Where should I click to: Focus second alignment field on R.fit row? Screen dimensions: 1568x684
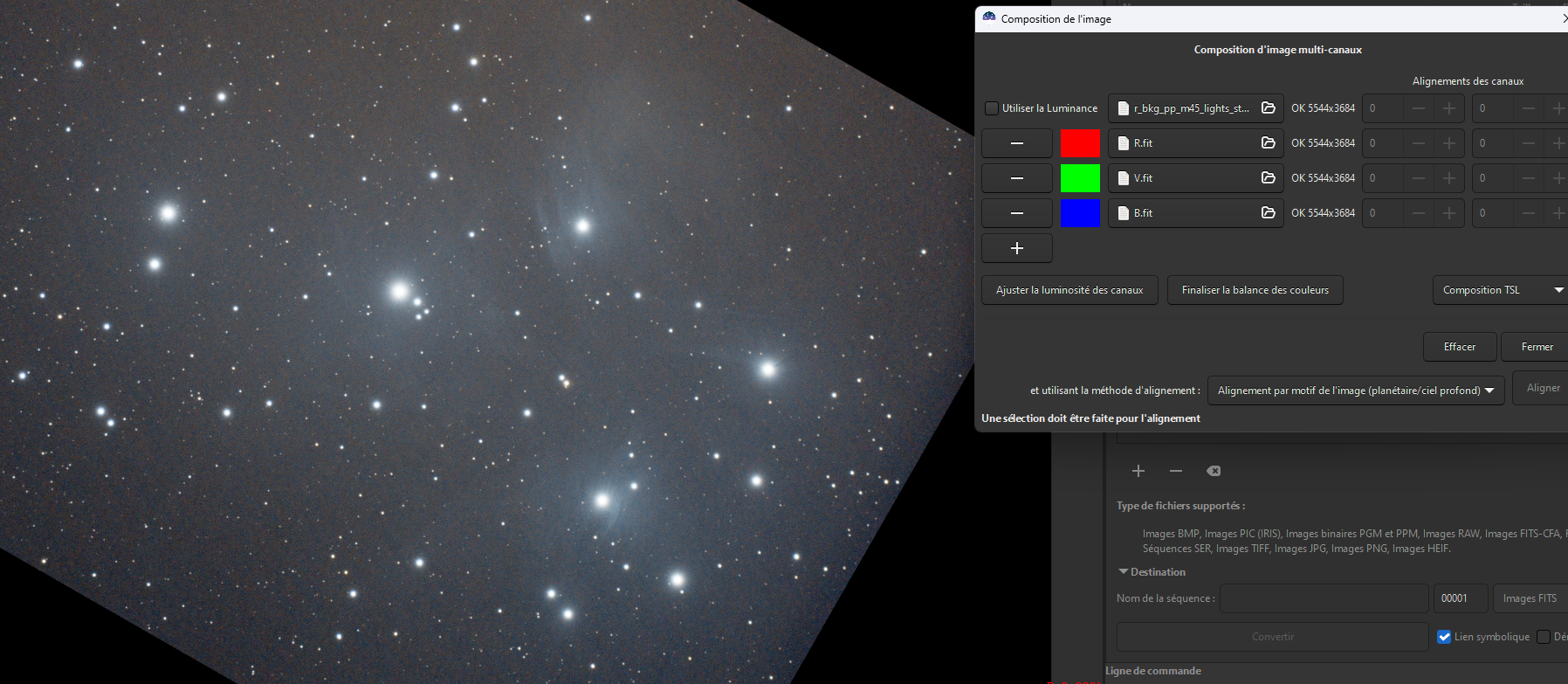pyautogui.click(x=1493, y=143)
